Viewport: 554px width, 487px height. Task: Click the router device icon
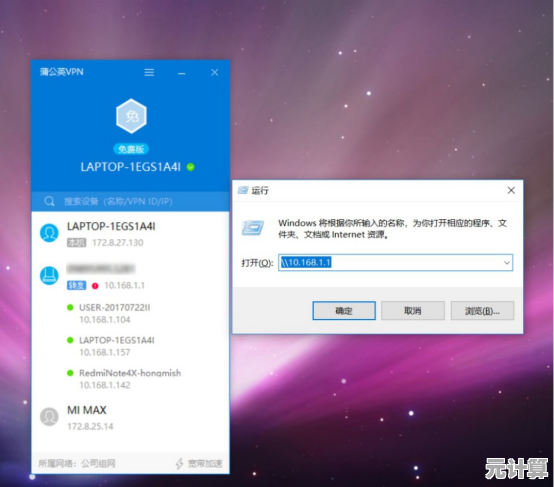tap(49, 276)
